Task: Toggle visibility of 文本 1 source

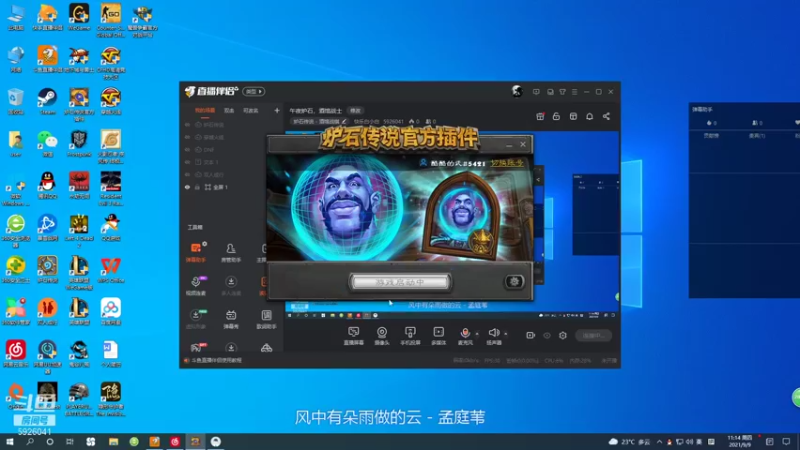Action: (187, 162)
